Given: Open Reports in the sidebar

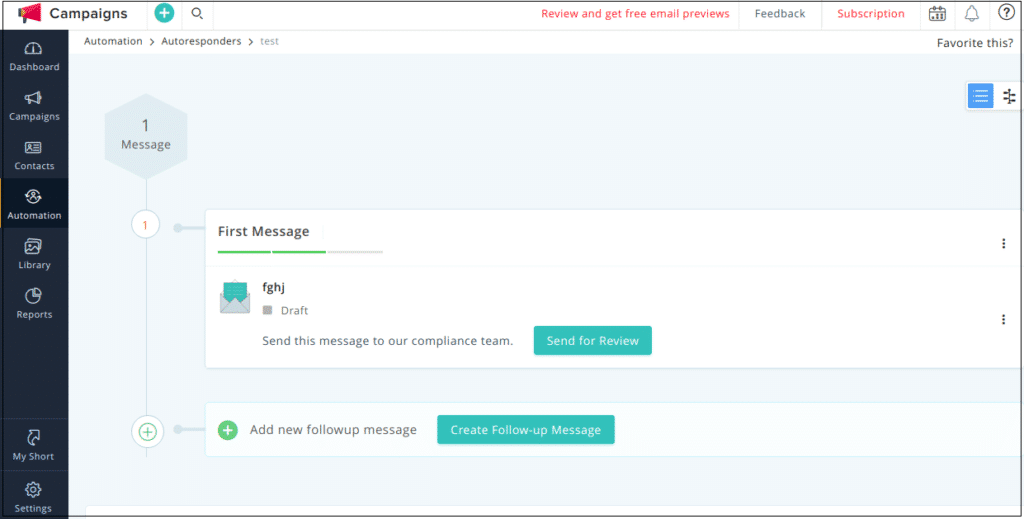Looking at the screenshot, I should (34, 304).
